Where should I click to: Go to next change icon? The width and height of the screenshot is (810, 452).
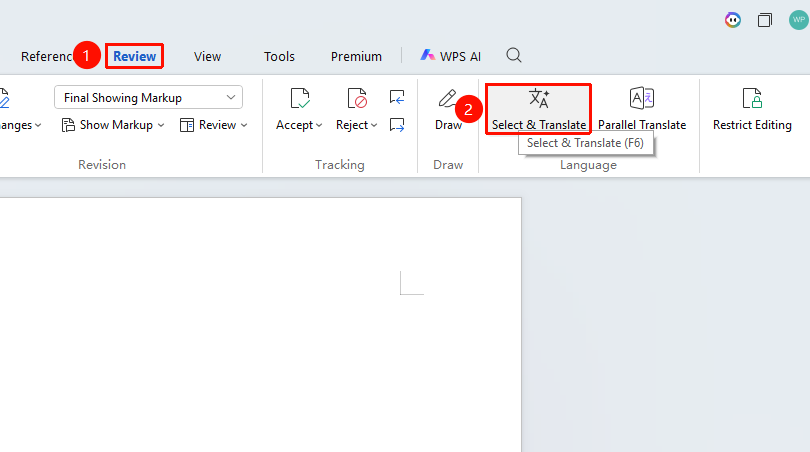pos(397,125)
